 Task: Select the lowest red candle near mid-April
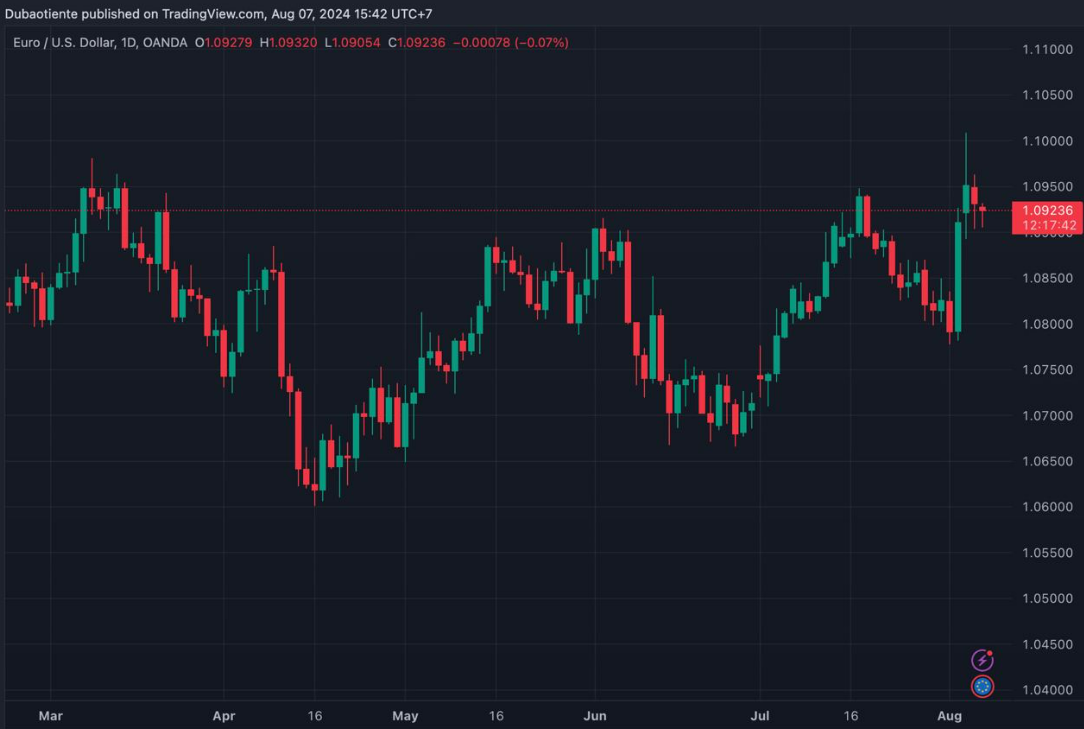click(x=315, y=488)
